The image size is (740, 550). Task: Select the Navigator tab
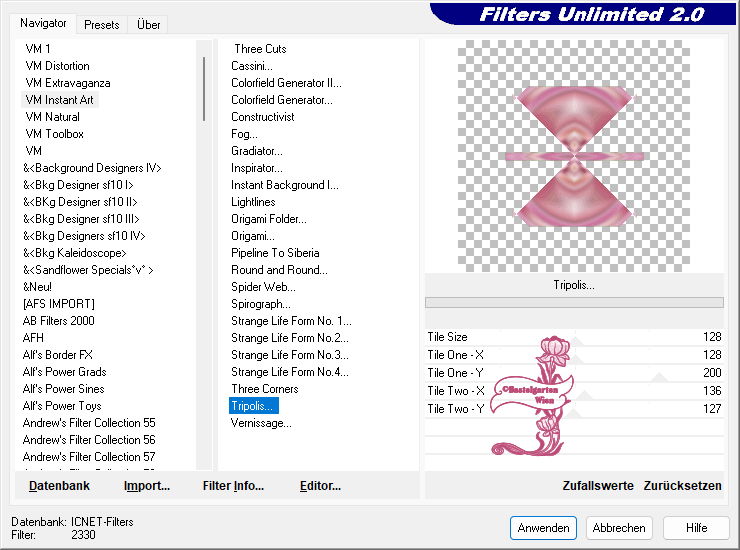[x=44, y=24]
